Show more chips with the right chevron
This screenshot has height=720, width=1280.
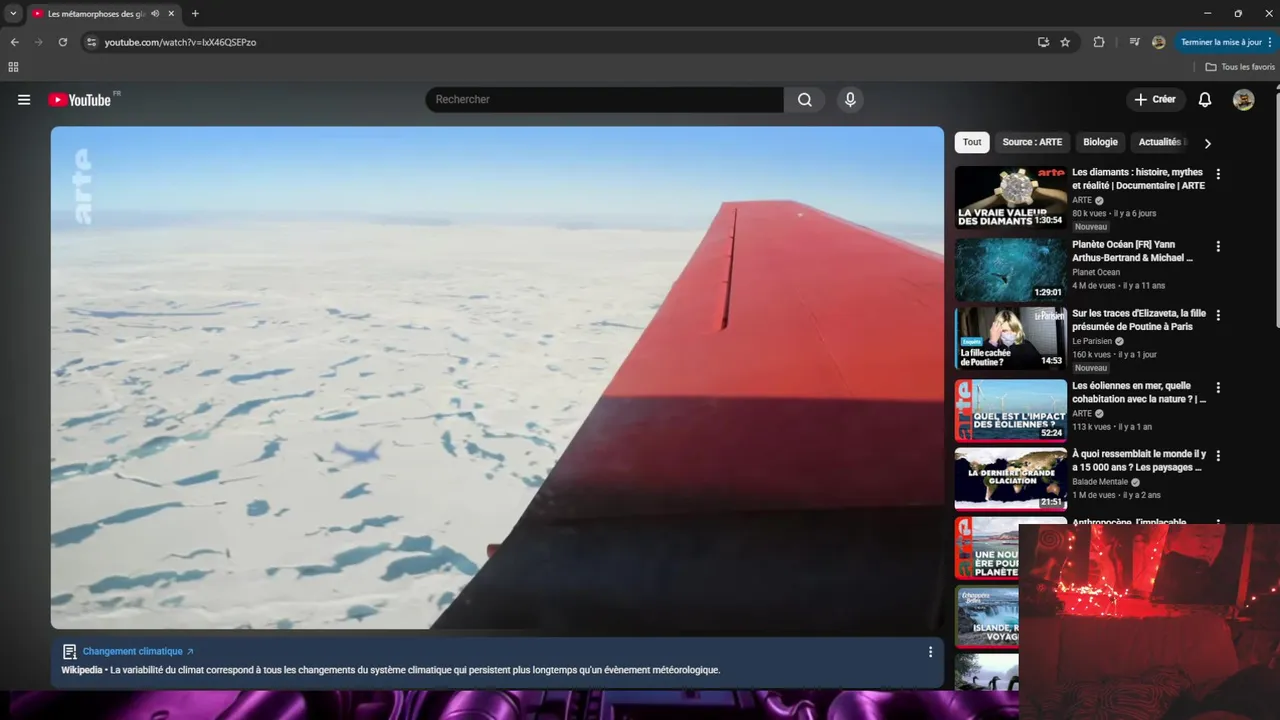(x=1207, y=143)
